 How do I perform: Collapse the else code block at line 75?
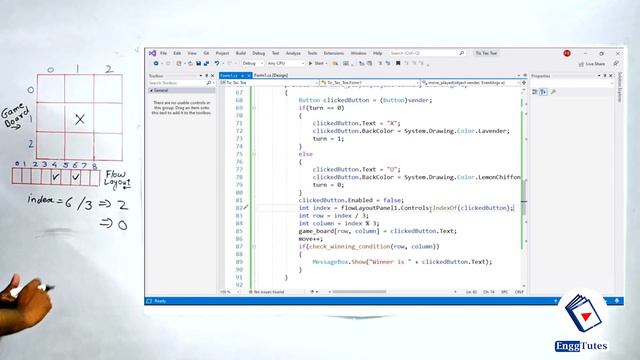tap(254, 154)
